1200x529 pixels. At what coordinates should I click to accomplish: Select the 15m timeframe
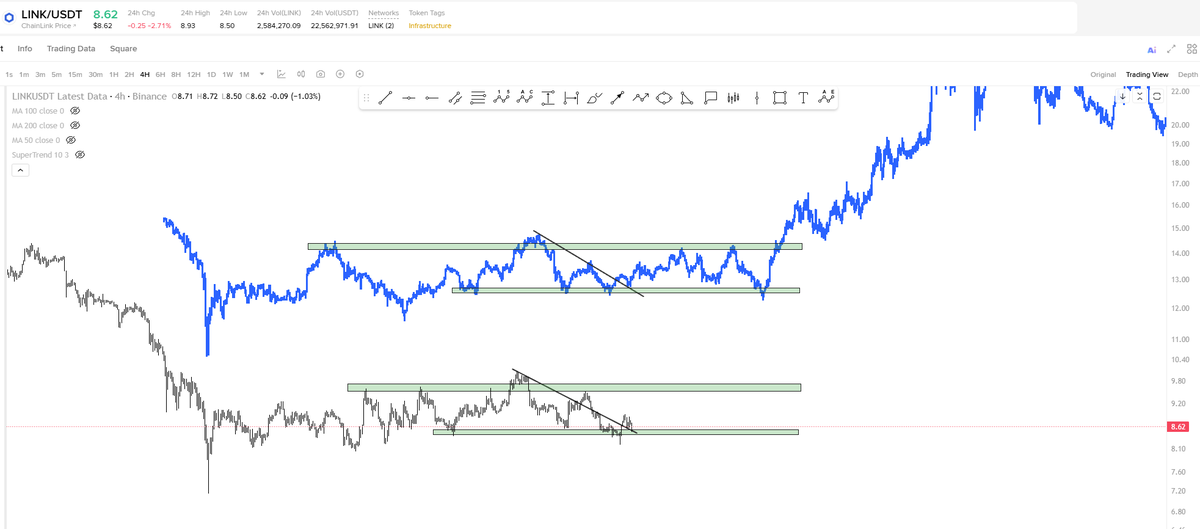[x=75, y=74]
